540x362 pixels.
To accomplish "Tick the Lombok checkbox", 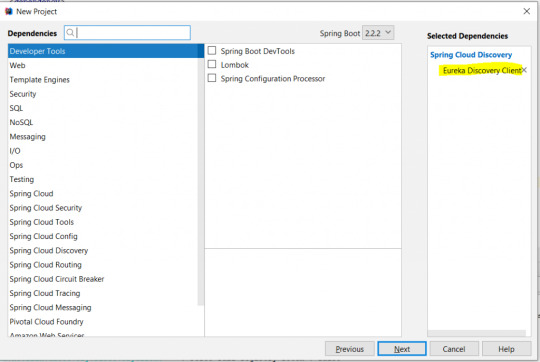I will click(212, 64).
